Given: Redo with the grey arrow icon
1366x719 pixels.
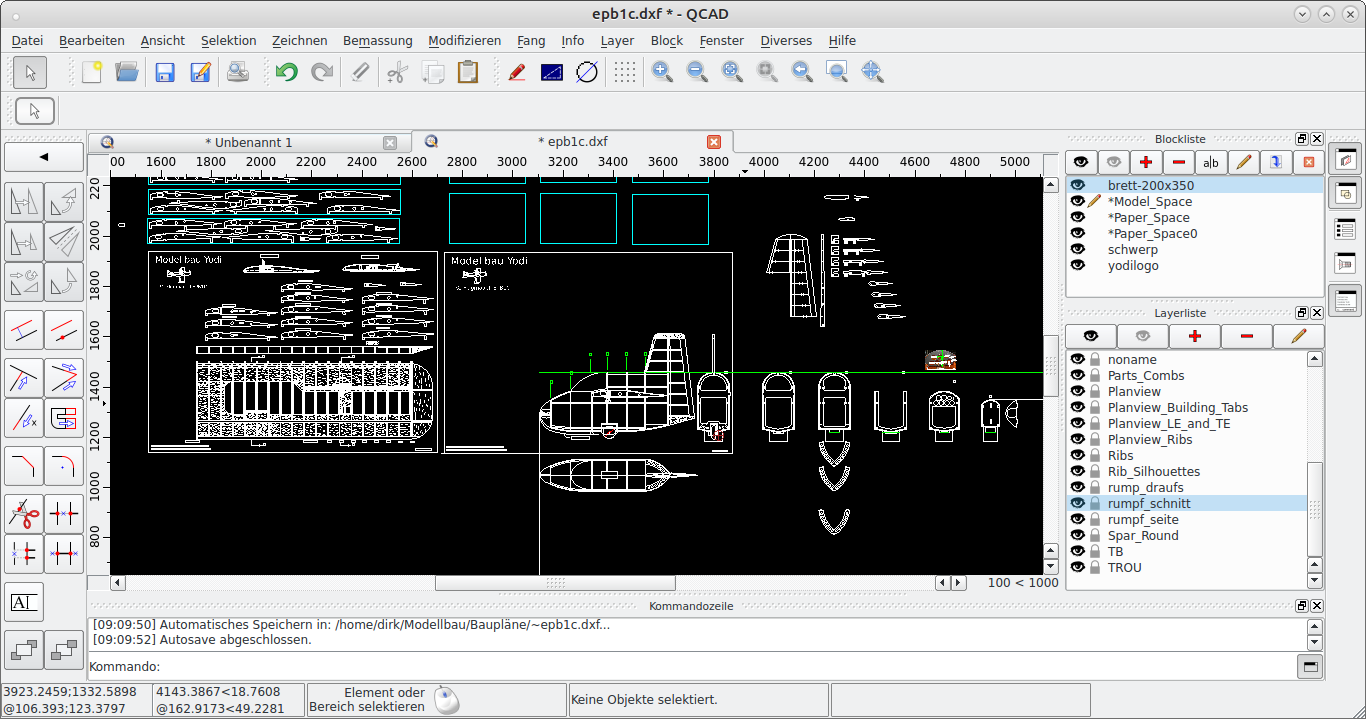Looking at the screenshot, I should (322, 72).
